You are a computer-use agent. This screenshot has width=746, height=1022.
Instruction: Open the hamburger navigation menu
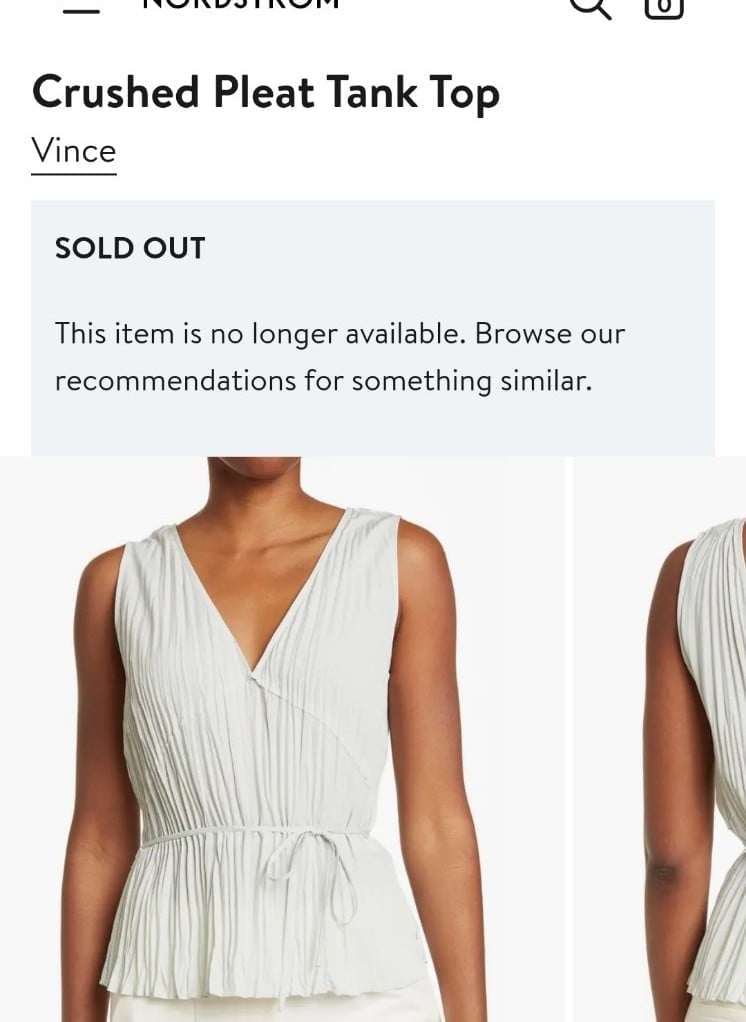pyautogui.click(x=81, y=9)
